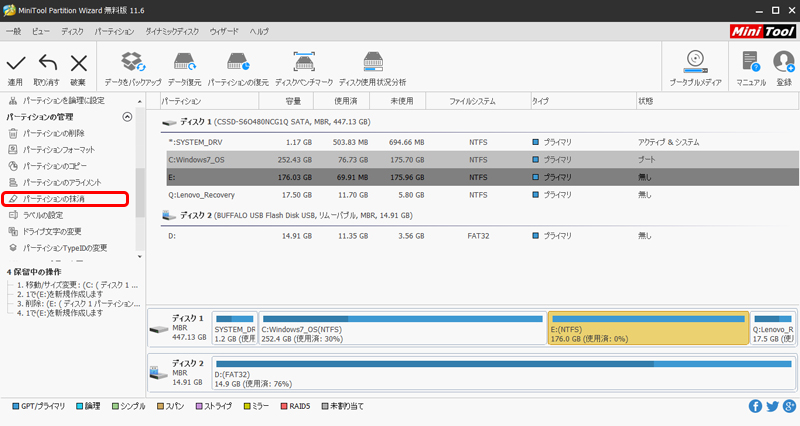
Task: Open the ウィザード menu
Action: [x=224, y=32]
